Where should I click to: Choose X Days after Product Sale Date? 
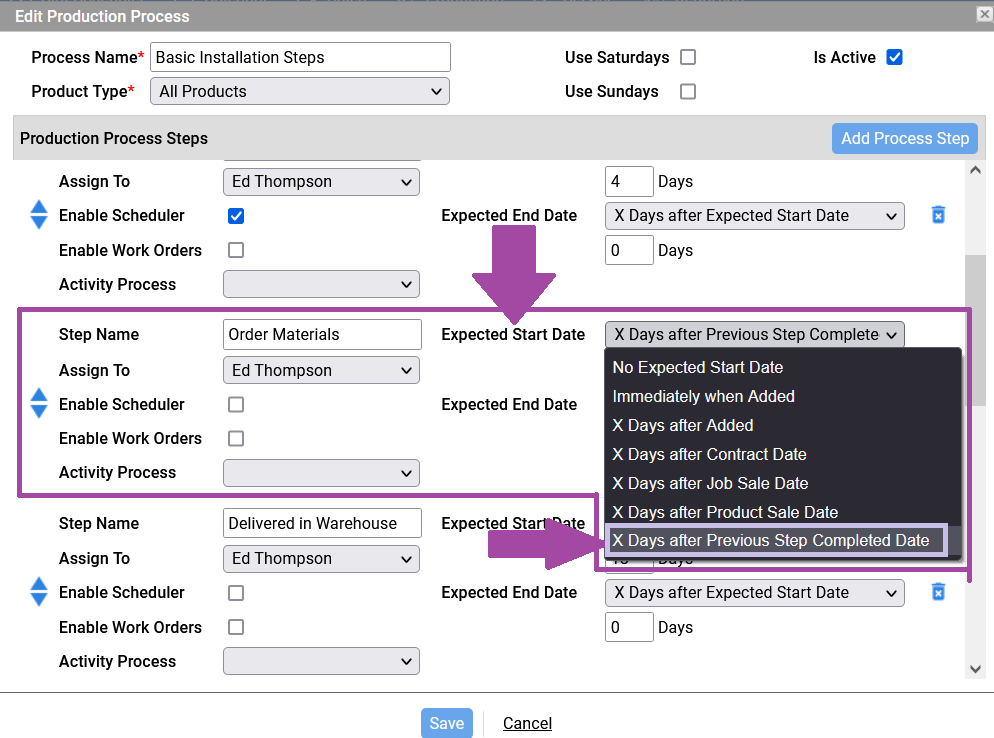tap(783, 512)
